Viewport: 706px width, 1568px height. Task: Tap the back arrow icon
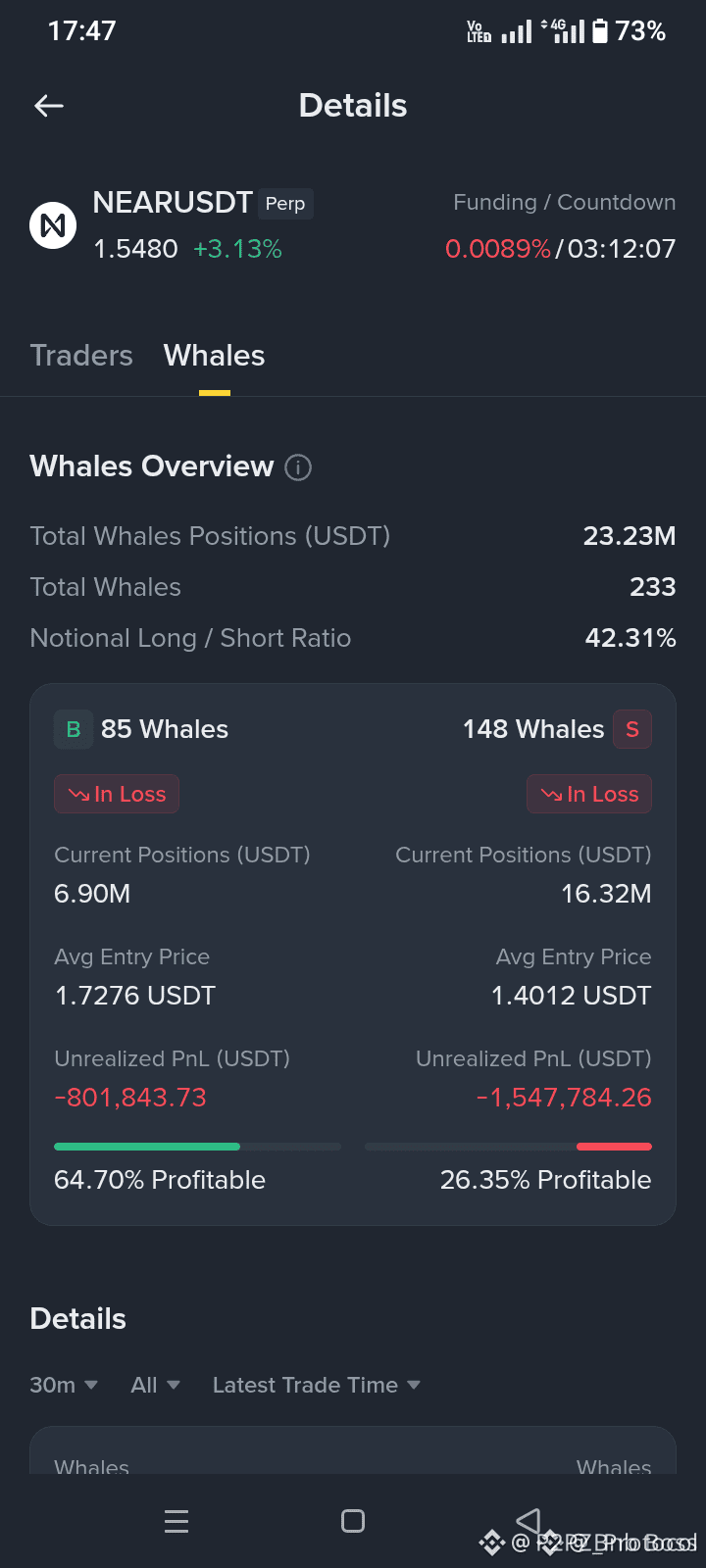(49, 106)
